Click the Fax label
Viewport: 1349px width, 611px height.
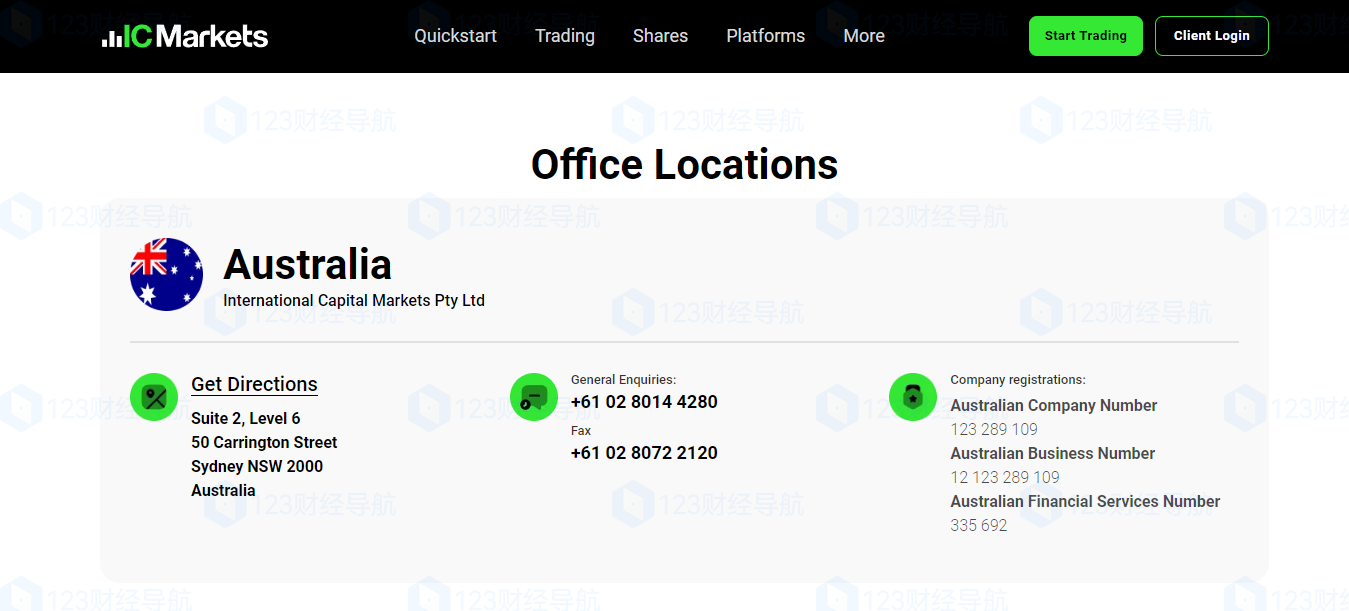point(581,431)
